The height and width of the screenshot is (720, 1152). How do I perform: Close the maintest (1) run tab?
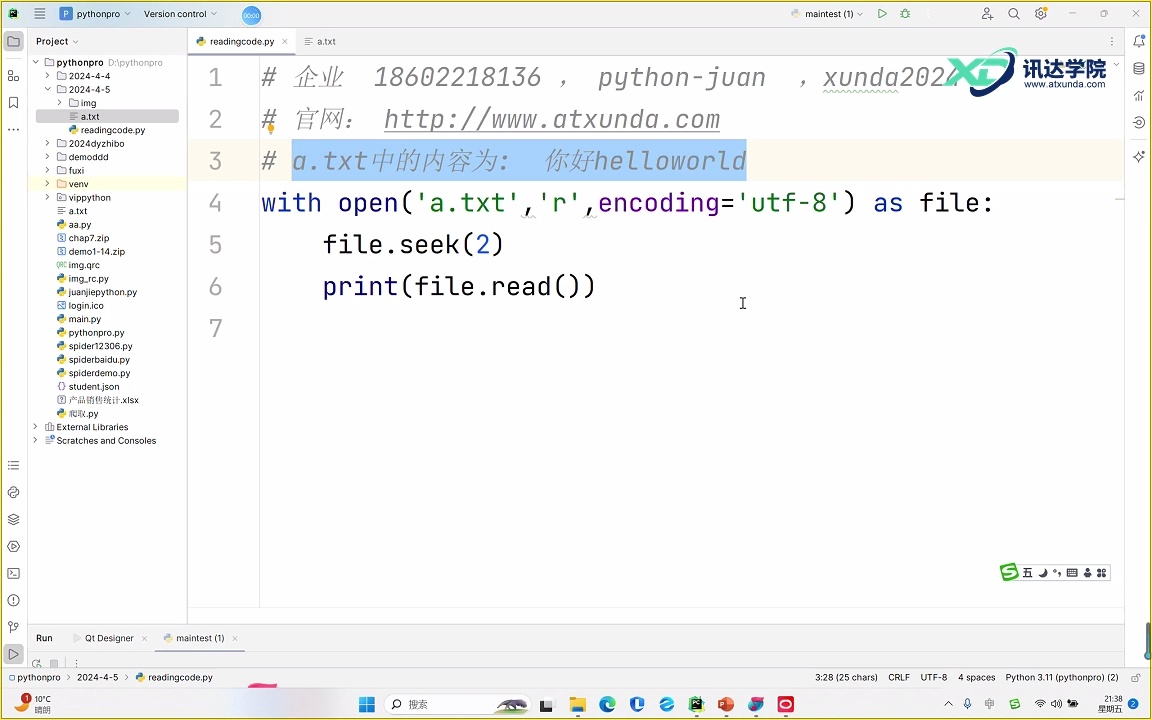tap(234, 637)
